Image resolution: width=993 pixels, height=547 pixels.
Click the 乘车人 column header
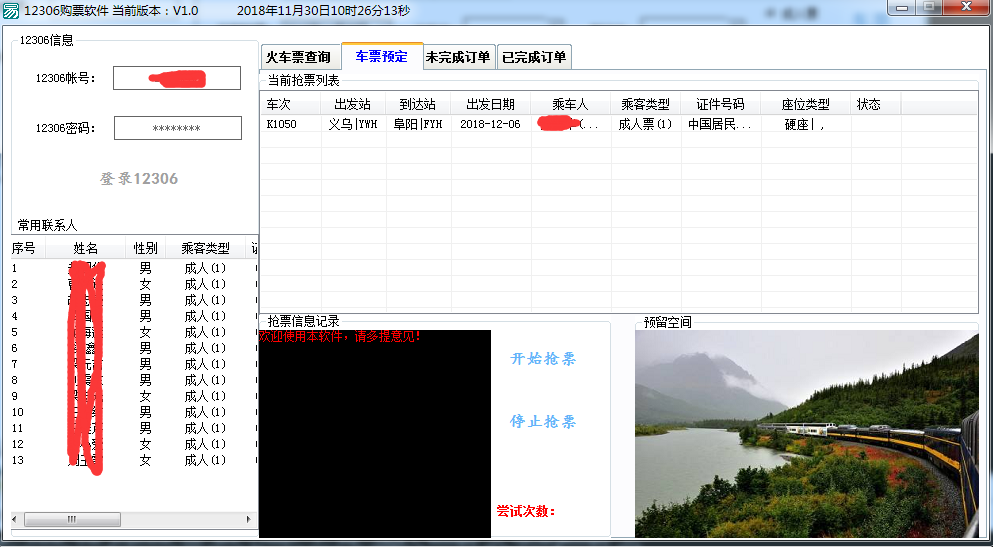point(571,104)
